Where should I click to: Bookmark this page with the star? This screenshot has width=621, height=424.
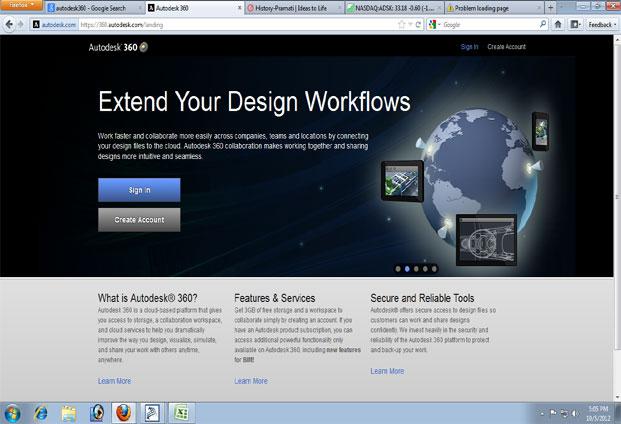pyautogui.click(x=401, y=25)
